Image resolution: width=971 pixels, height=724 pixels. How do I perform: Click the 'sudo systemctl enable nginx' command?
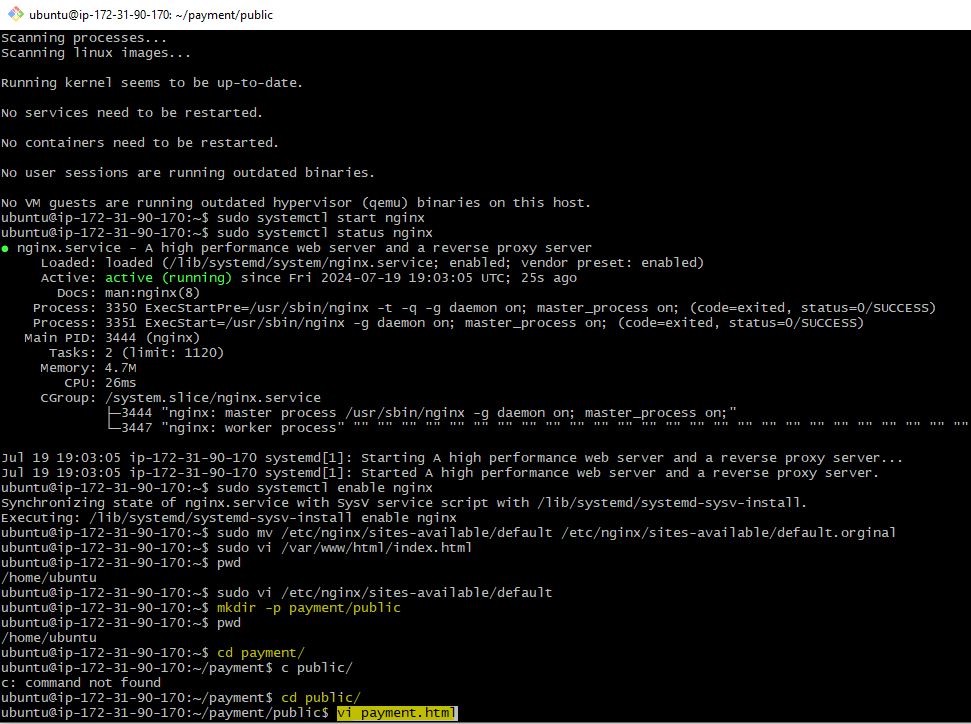pos(324,487)
